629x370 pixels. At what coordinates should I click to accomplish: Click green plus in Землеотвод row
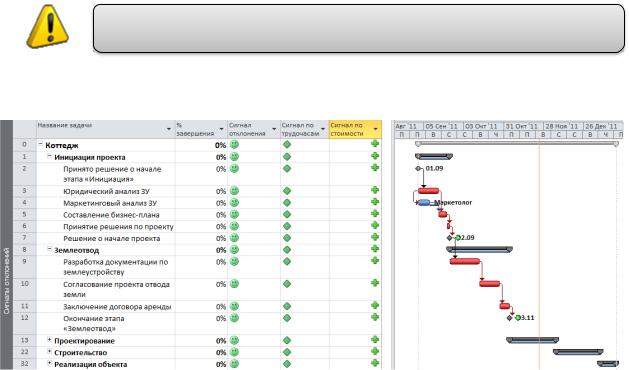click(375, 249)
